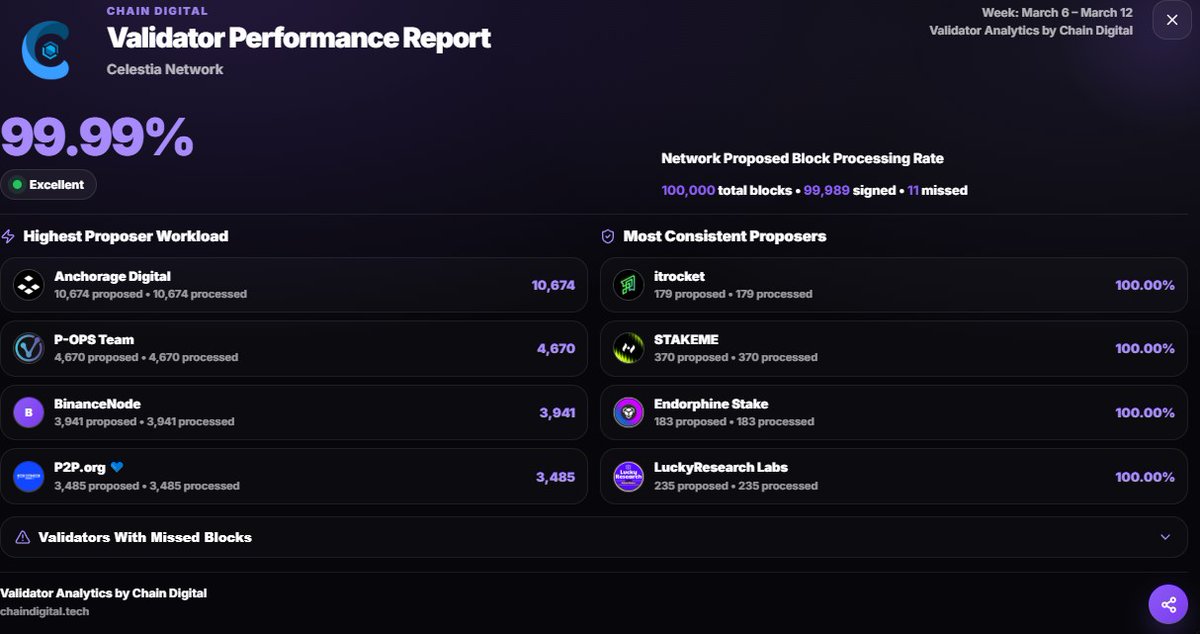Screen dimensions: 1200x634
Task: Click Endorphine Stake's 100.00% rate
Action: [x=1145, y=412]
